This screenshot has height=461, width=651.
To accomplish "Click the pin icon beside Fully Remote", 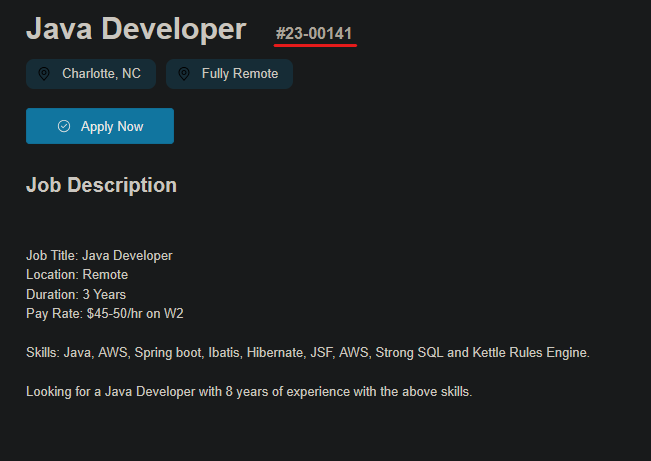I will [x=184, y=74].
